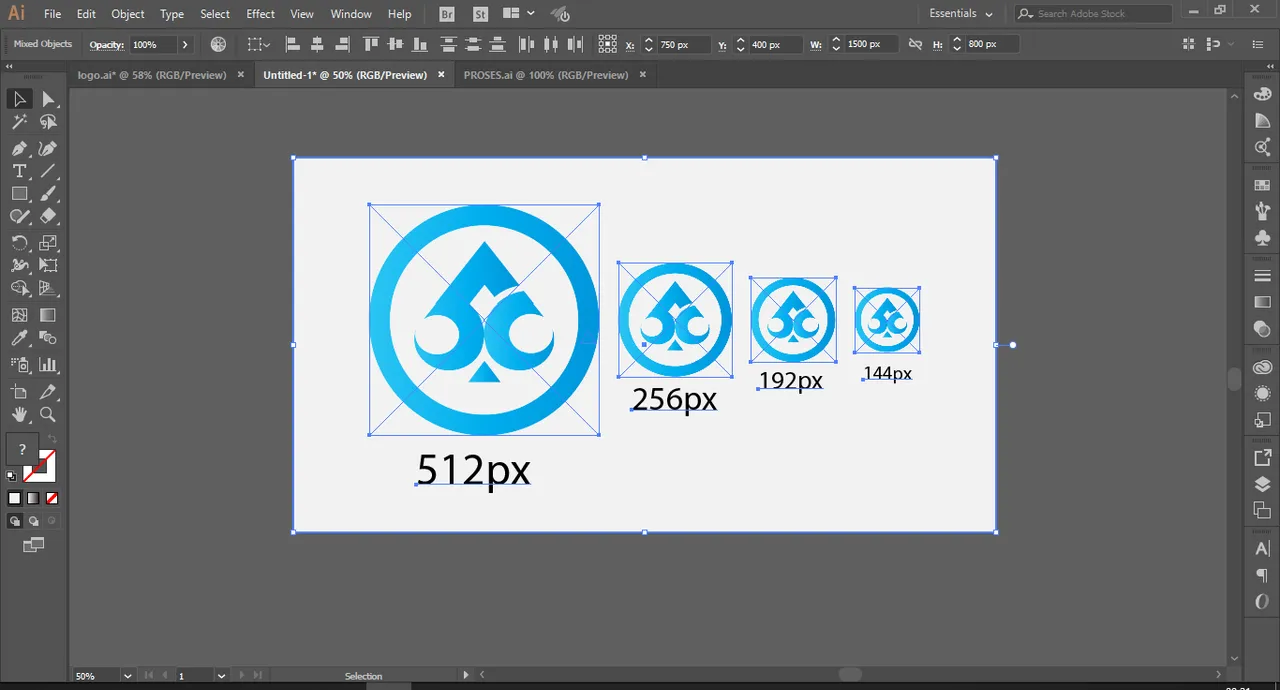Image resolution: width=1280 pixels, height=690 pixels.
Task: Open Essentials workspace dropdown
Action: [961, 14]
